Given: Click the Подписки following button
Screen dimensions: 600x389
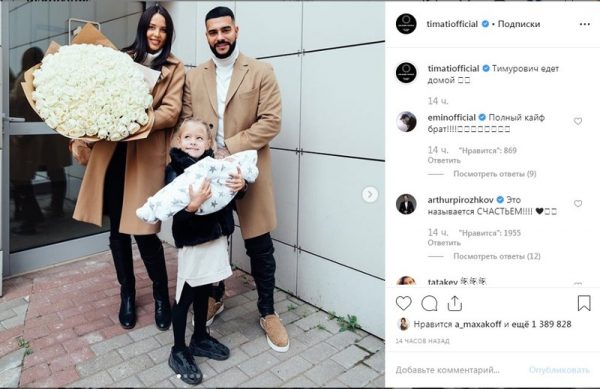Looking at the screenshot, I should pos(519,24).
